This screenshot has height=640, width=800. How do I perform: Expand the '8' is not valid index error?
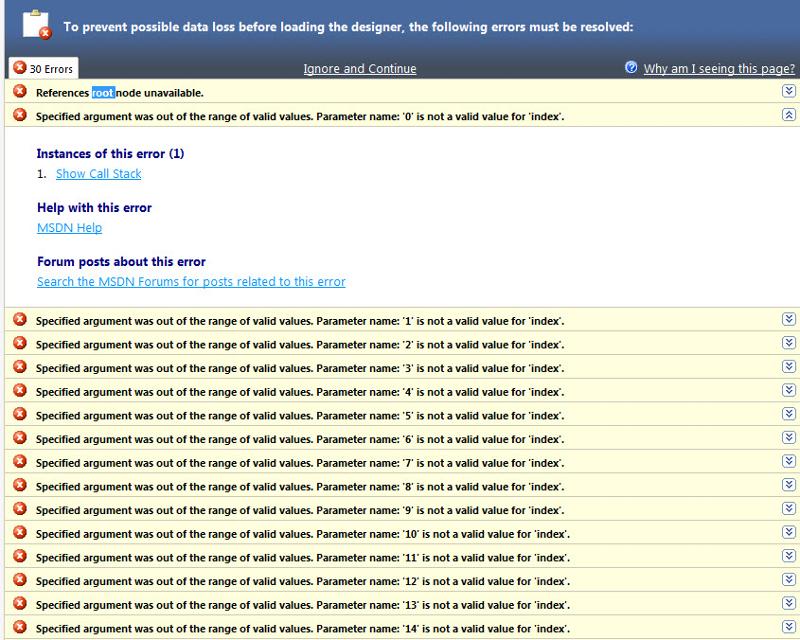[x=789, y=484]
